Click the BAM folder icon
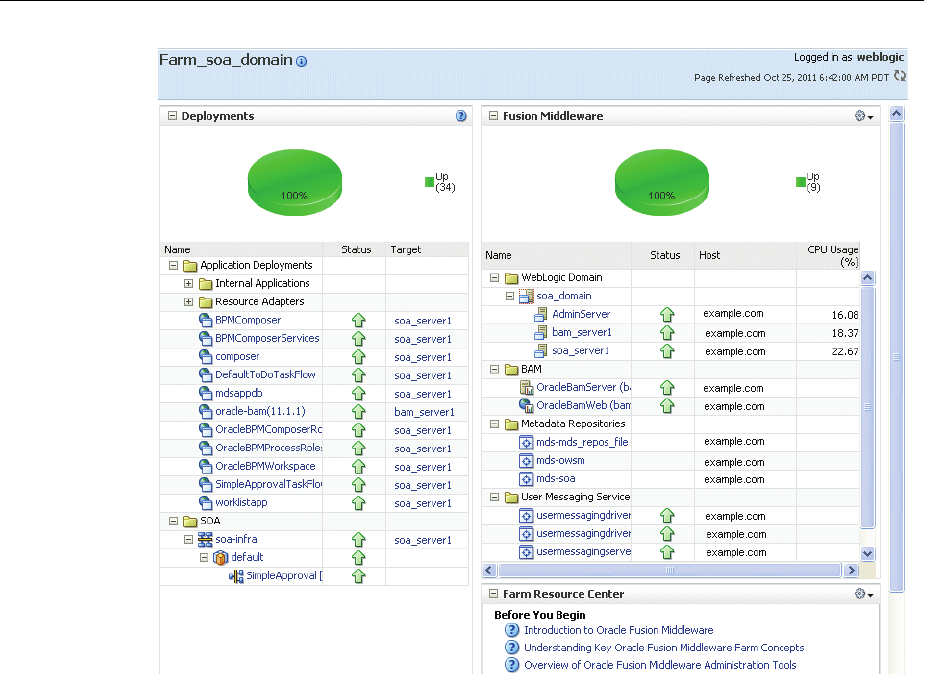This screenshot has width=925, height=674. click(511, 370)
